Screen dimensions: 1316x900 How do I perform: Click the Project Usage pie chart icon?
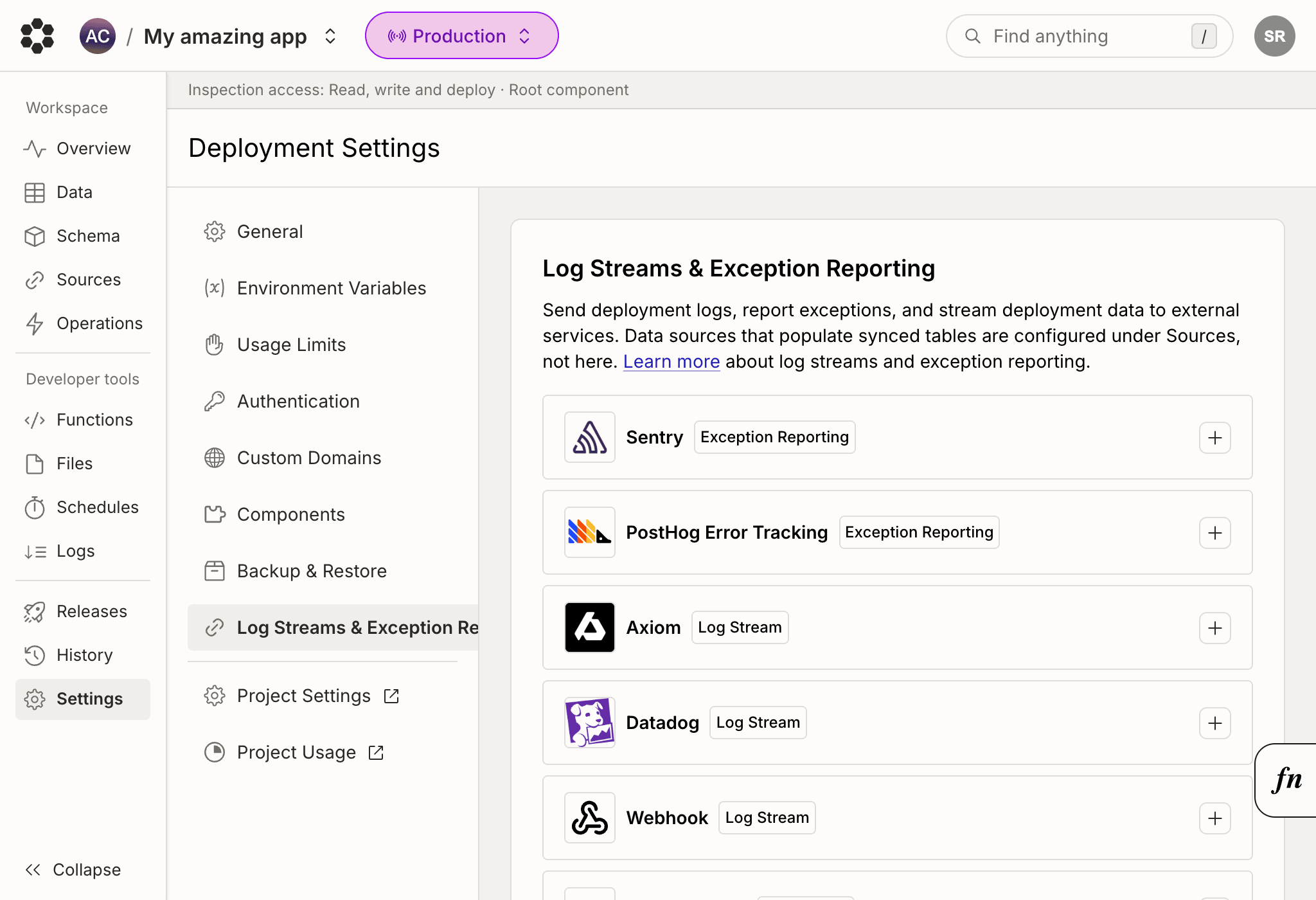214,752
